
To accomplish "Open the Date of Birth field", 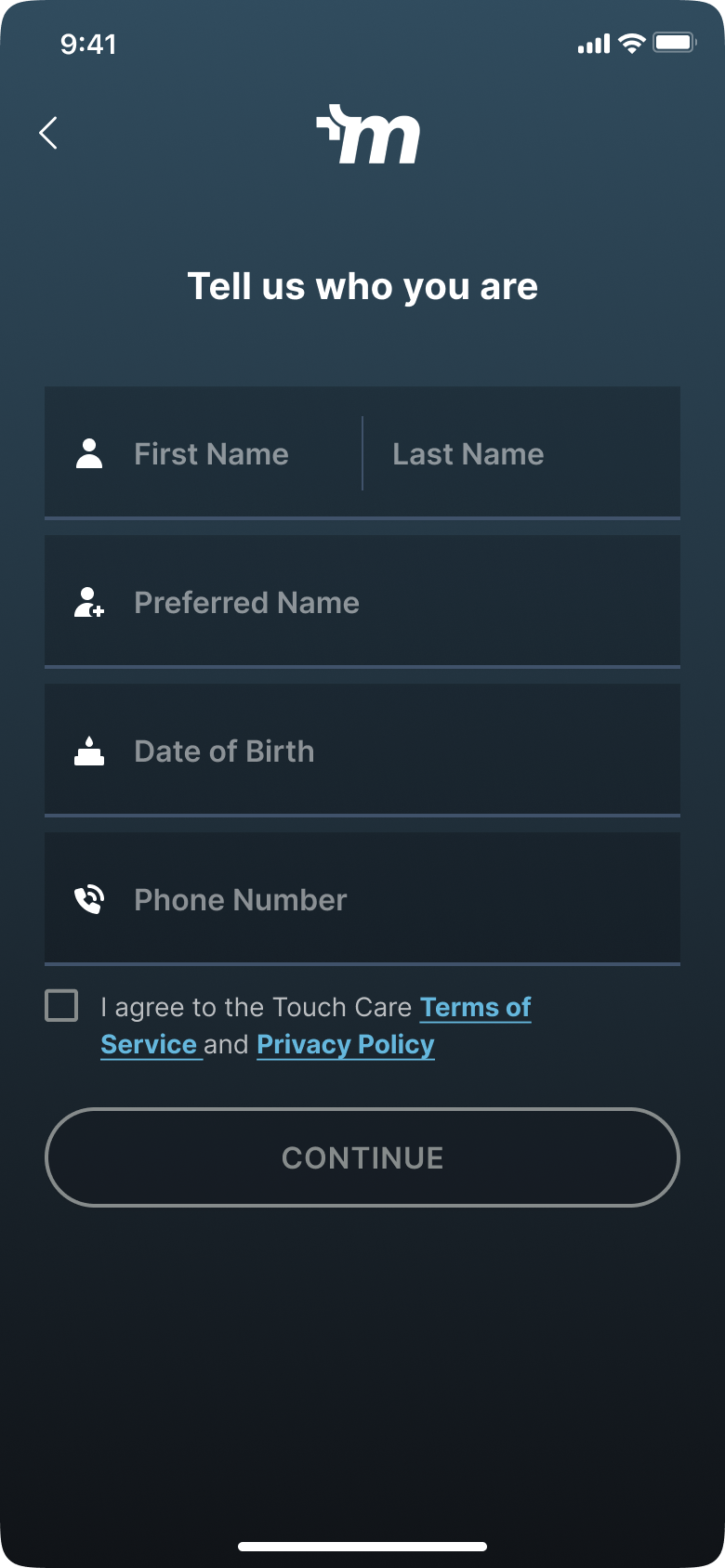I will point(362,751).
